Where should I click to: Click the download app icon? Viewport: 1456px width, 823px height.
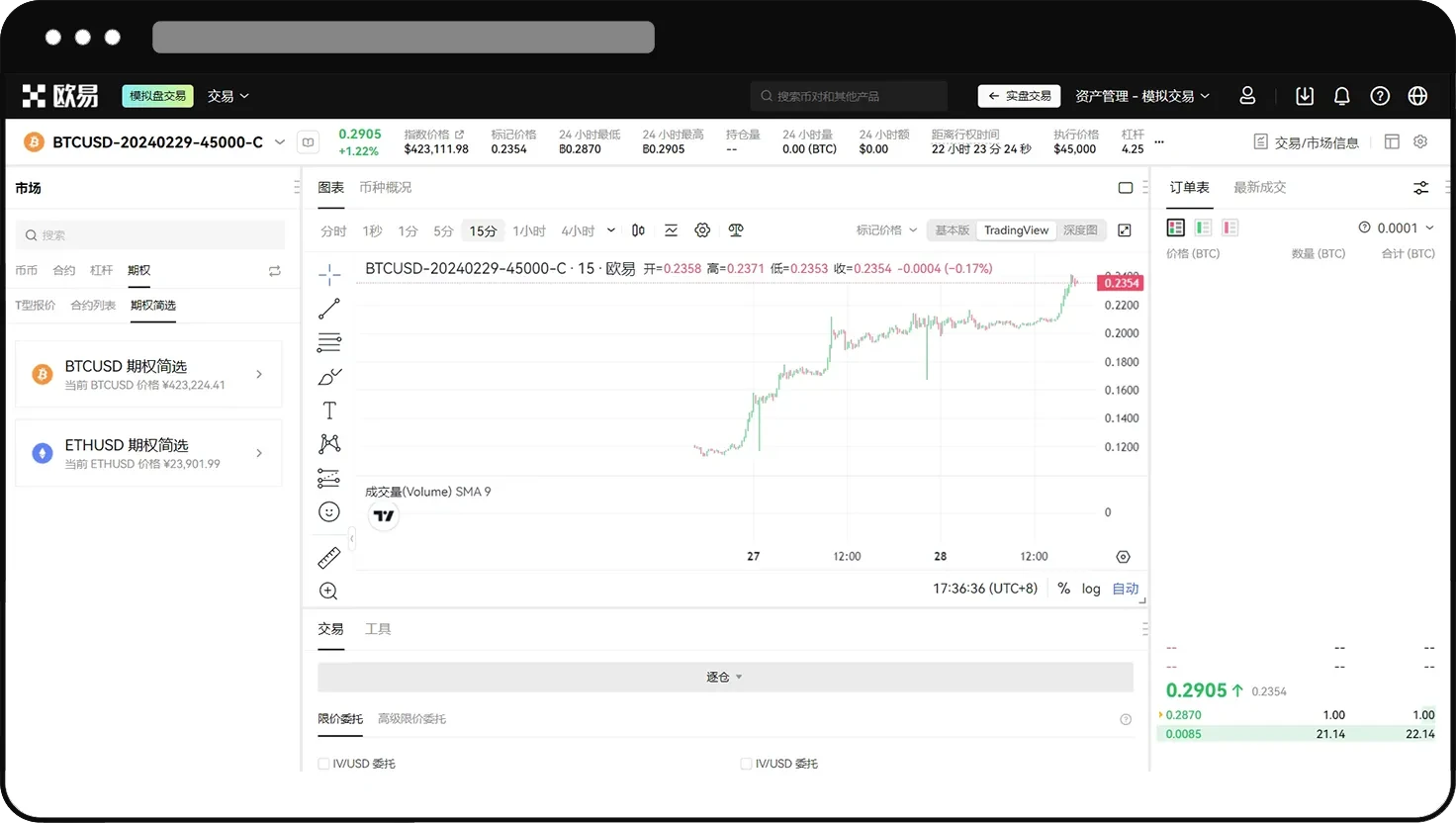pos(1305,96)
